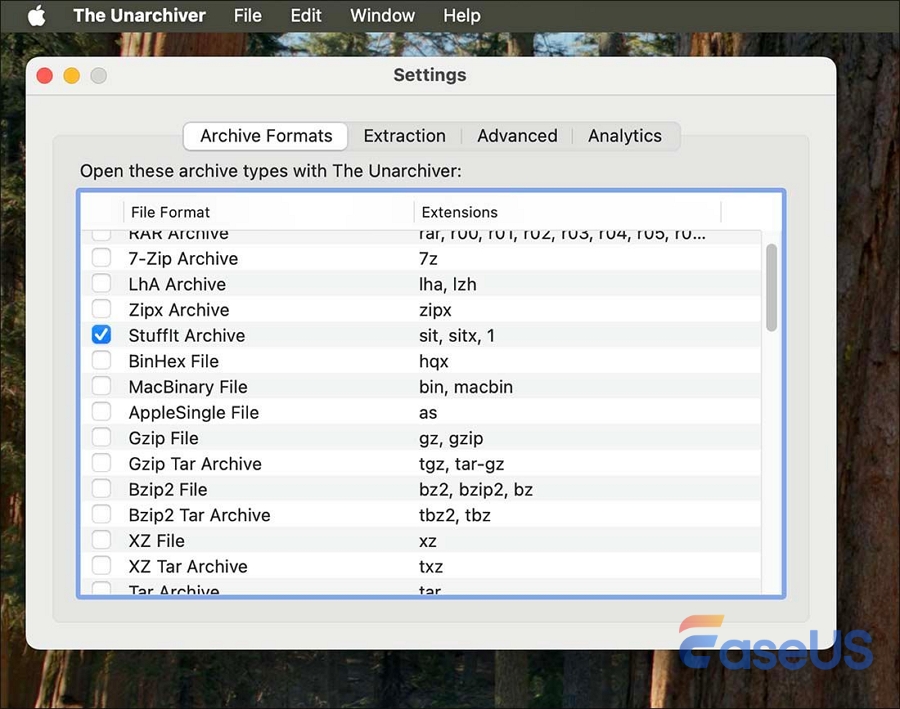Click the Extensions column header
Viewport: 900px width, 709px height.
(460, 212)
